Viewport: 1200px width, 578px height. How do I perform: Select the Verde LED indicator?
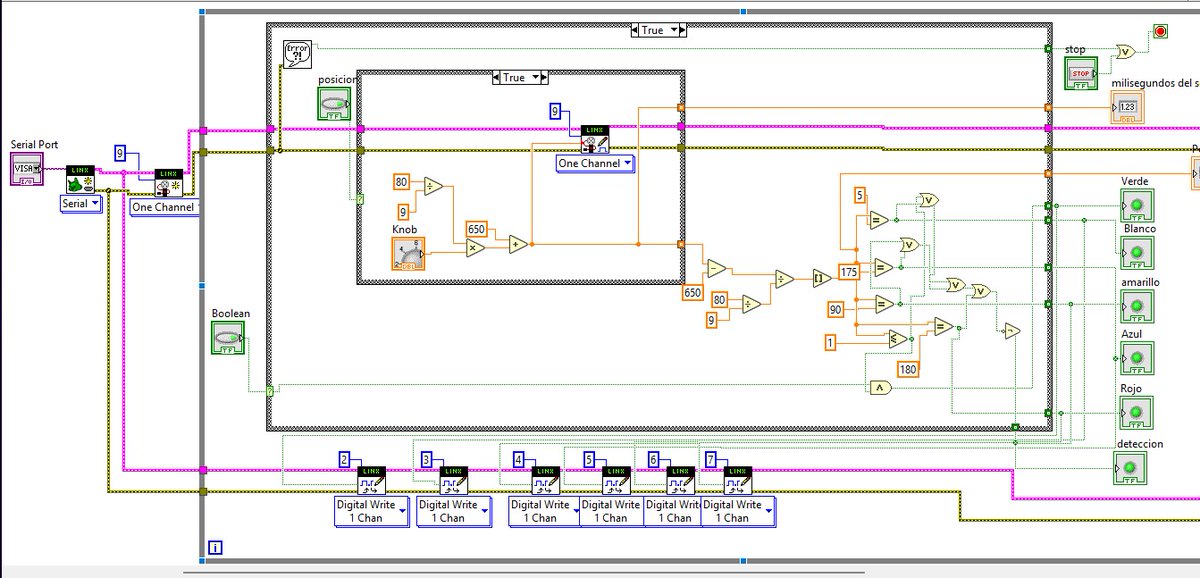[1136, 205]
